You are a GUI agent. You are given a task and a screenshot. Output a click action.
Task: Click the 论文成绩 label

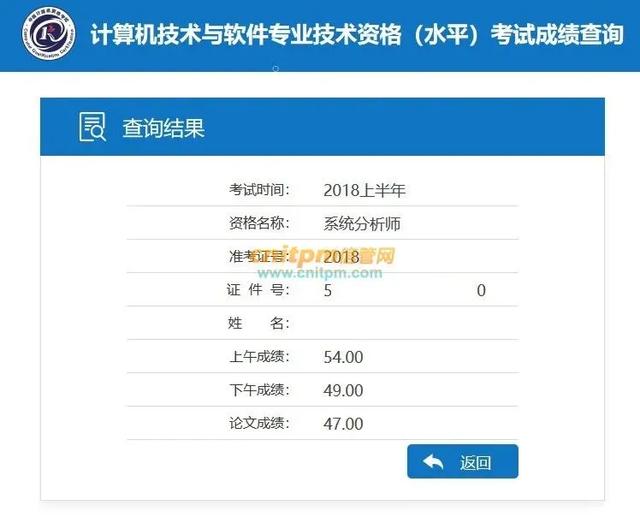(259, 423)
